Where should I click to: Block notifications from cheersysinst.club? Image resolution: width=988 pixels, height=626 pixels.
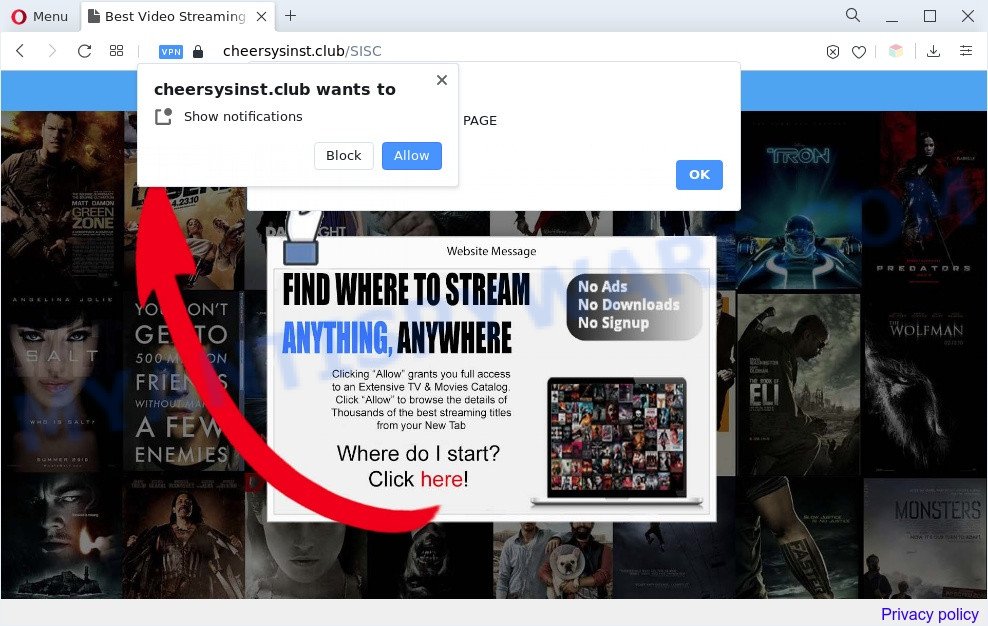pyautogui.click(x=343, y=156)
